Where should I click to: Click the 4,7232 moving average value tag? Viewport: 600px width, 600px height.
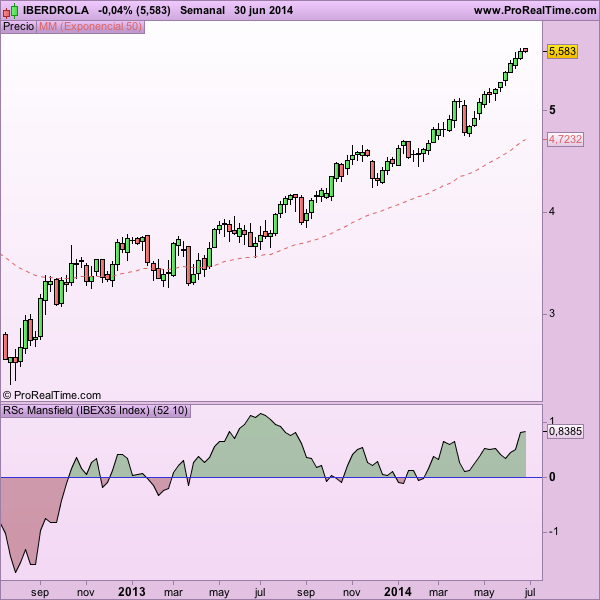pyautogui.click(x=565, y=139)
